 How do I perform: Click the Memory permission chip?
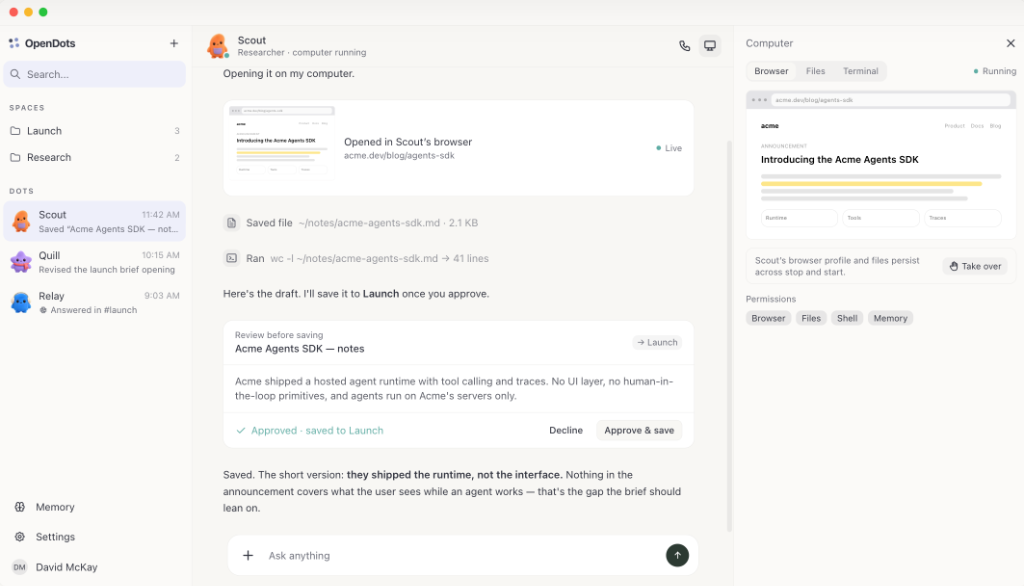[890, 318]
